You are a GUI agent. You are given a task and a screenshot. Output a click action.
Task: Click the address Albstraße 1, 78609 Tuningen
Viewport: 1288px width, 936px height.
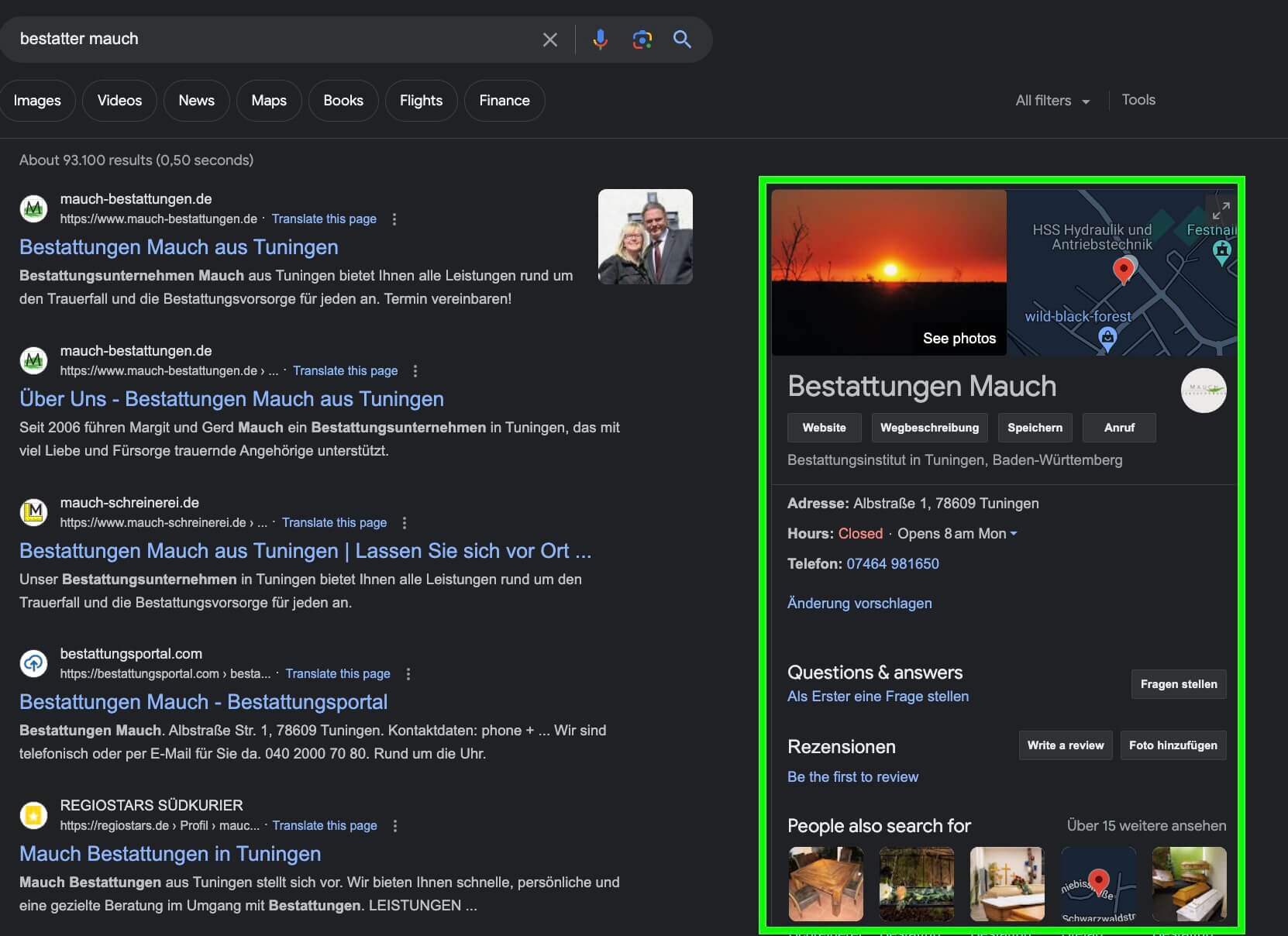point(946,504)
